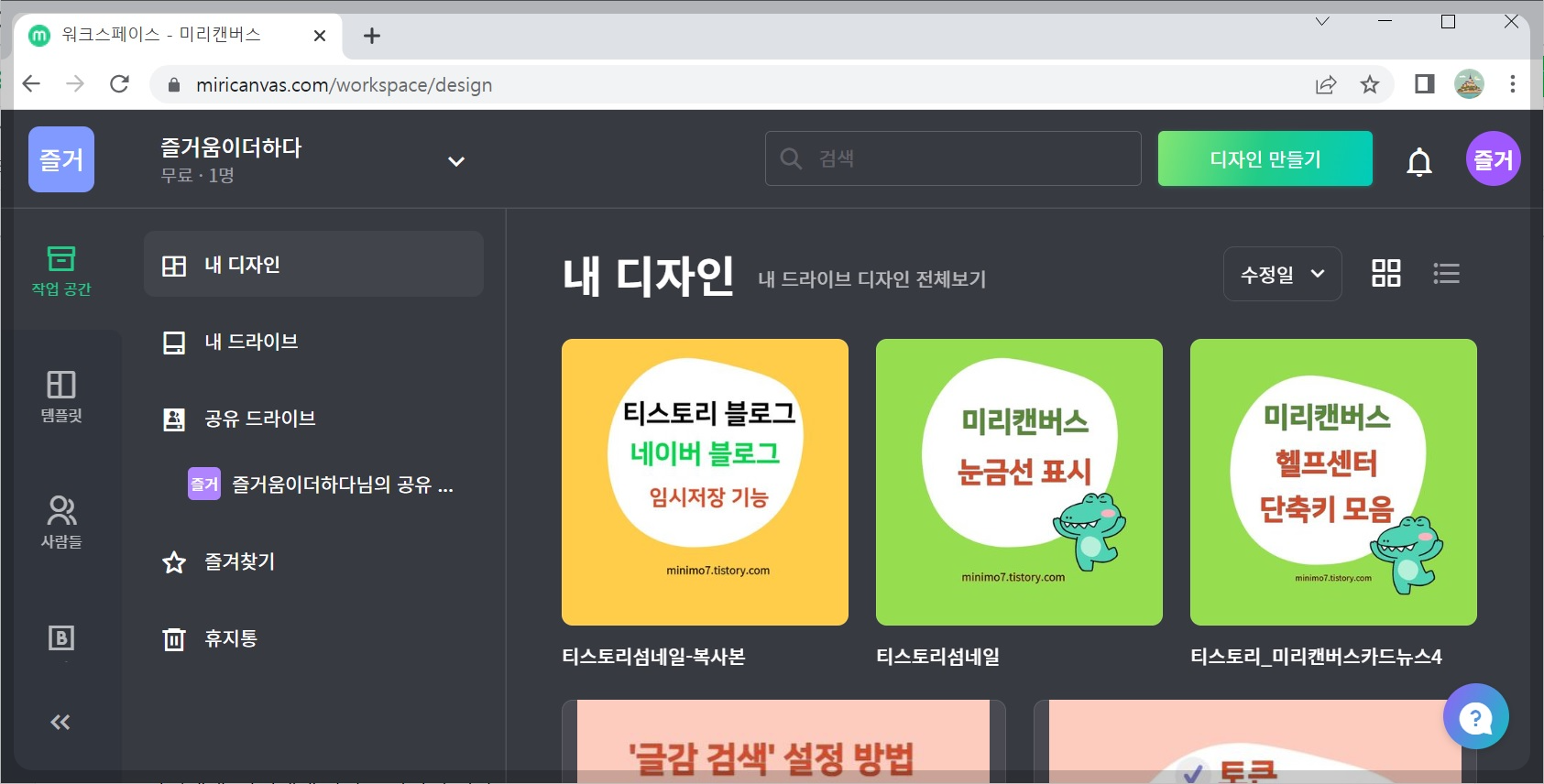The width and height of the screenshot is (1544, 784).
Task: Close the 워크스페이스 - 미리캔버스 tab
Action: pos(320,36)
